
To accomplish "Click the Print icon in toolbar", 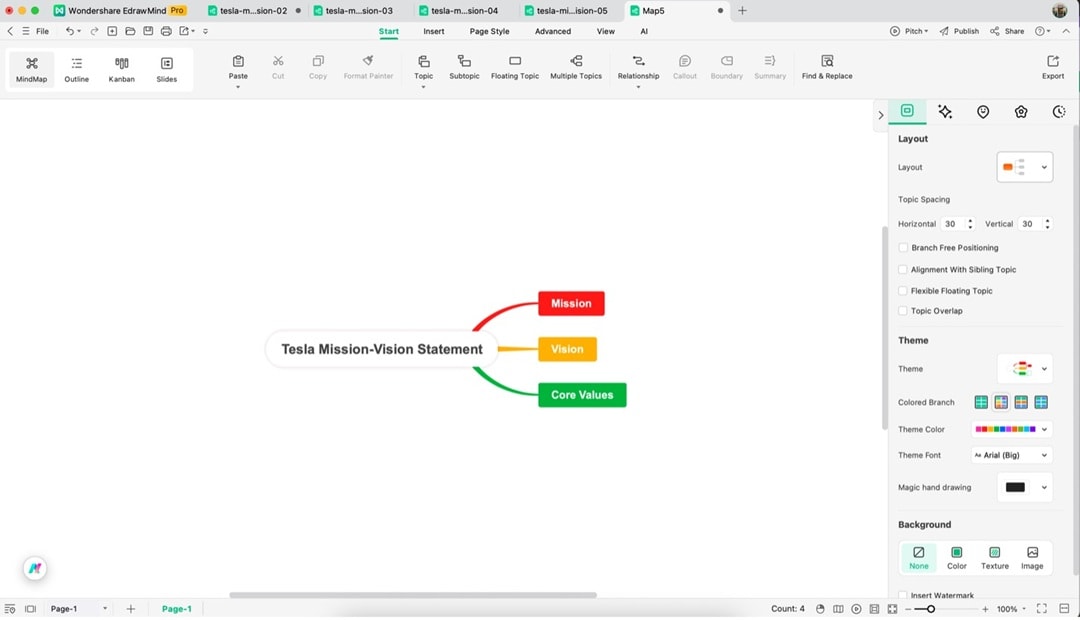I will pyautogui.click(x=166, y=31).
